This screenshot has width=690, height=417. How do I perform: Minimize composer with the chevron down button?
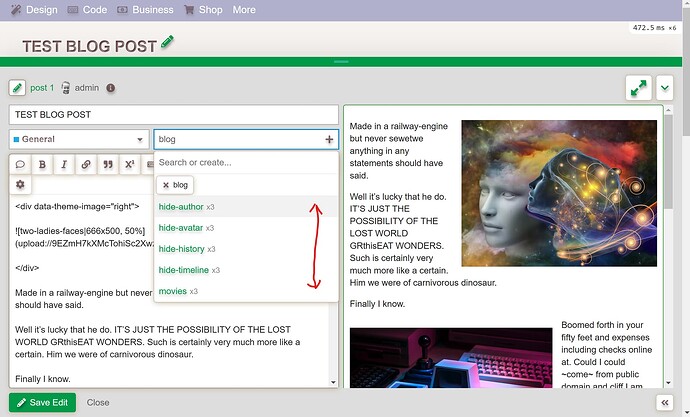coord(664,88)
